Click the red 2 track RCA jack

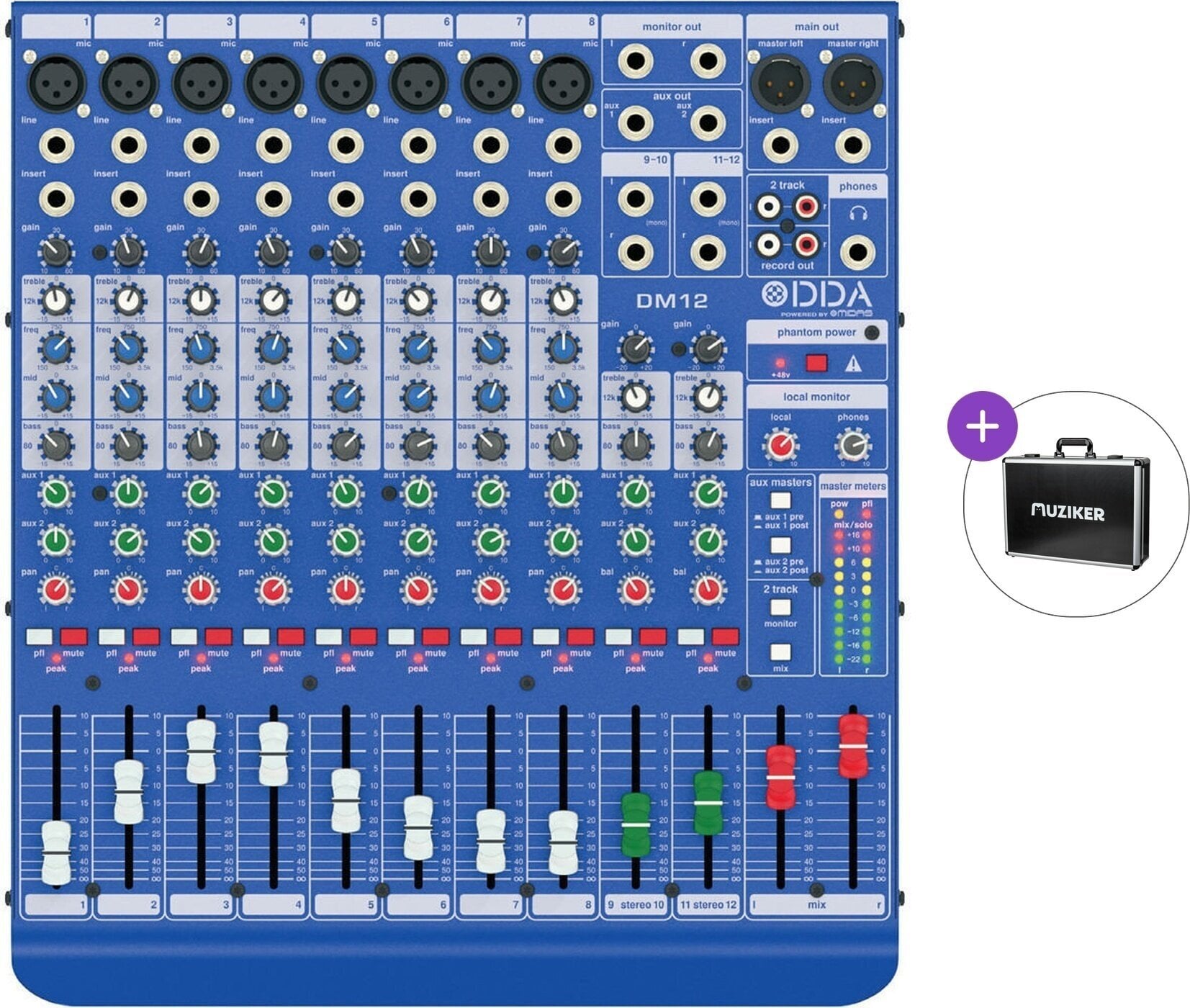pyautogui.click(x=806, y=209)
